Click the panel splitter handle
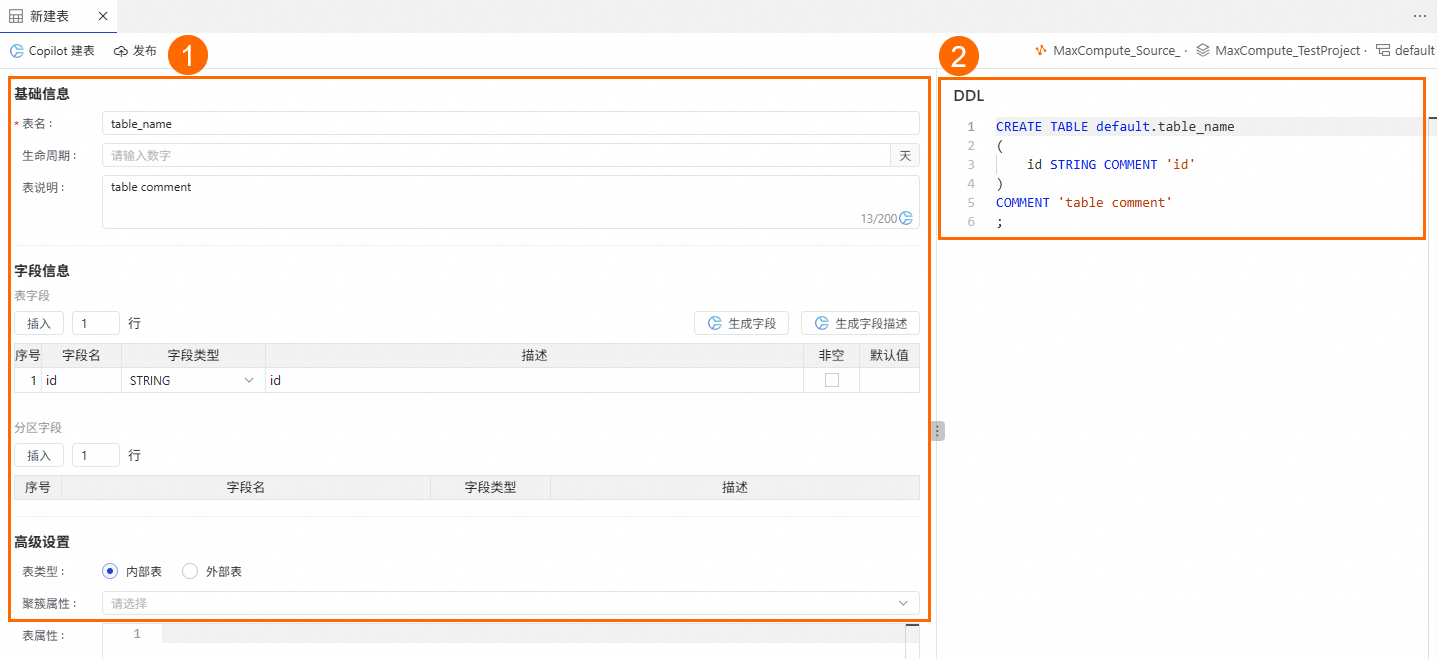 pyautogui.click(x=937, y=431)
